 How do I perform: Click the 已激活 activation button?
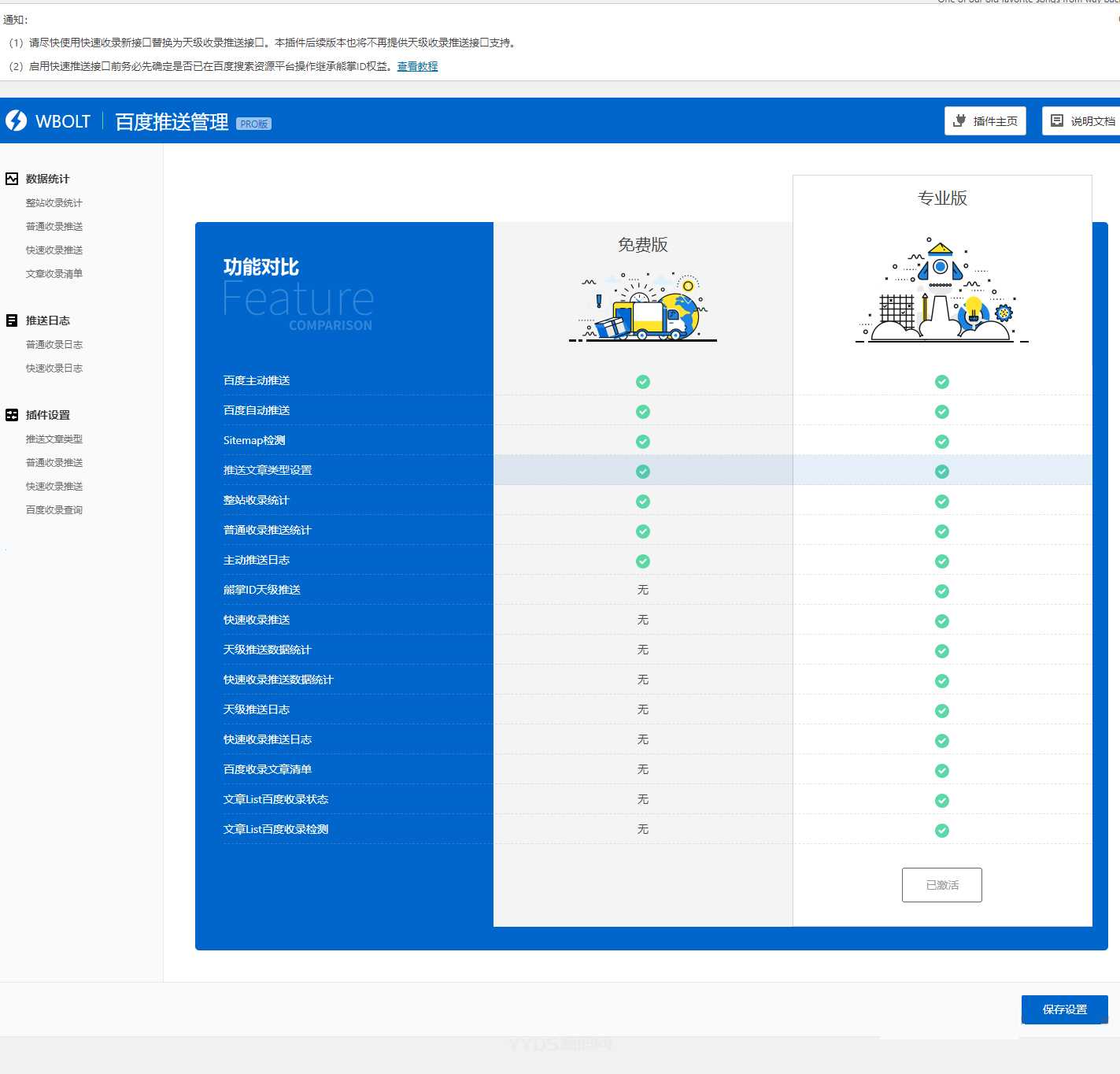(x=941, y=885)
